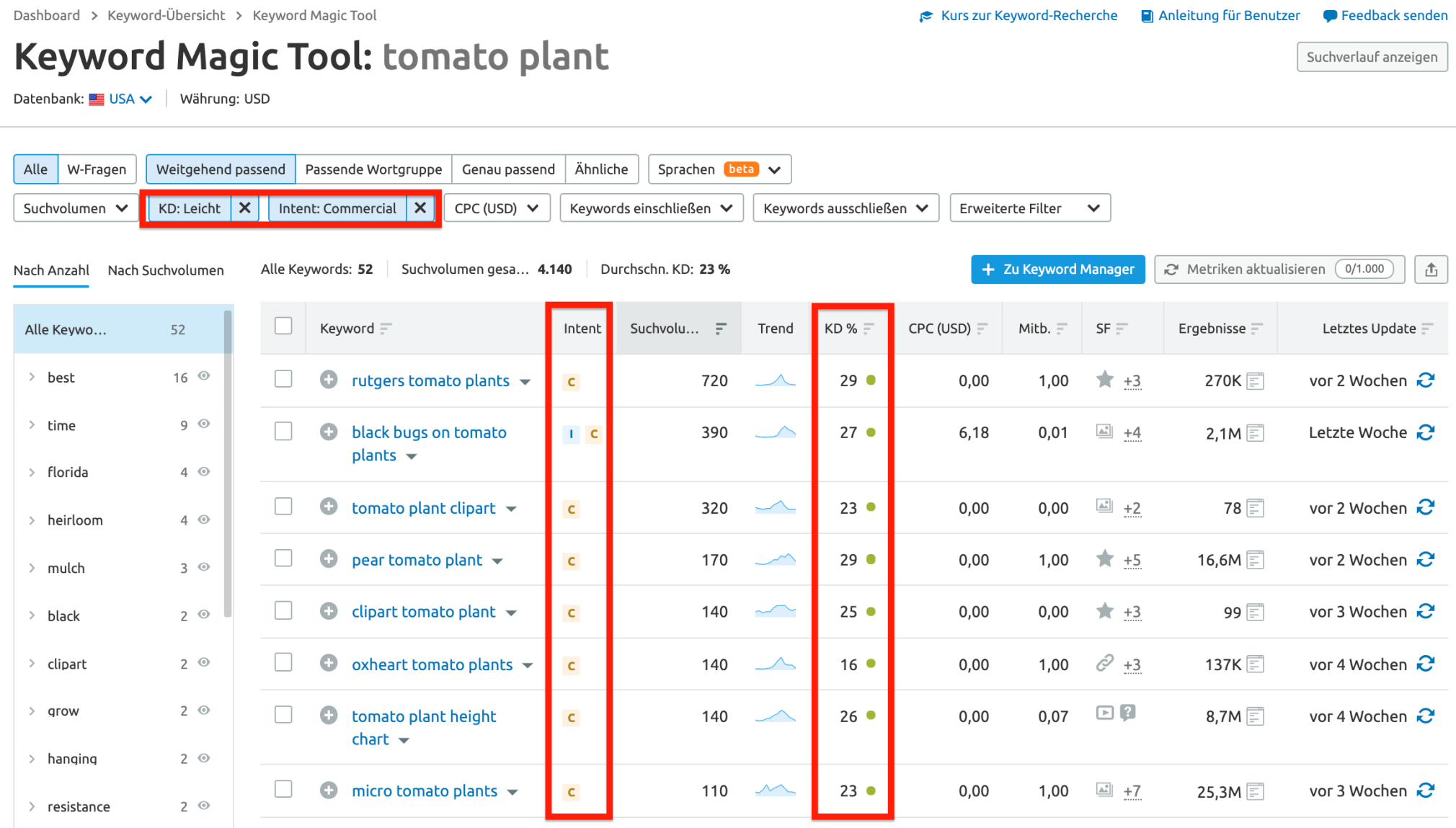Add pear tomato plant via plus icon
Viewport: 1456px width, 828px height.
click(x=329, y=558)
